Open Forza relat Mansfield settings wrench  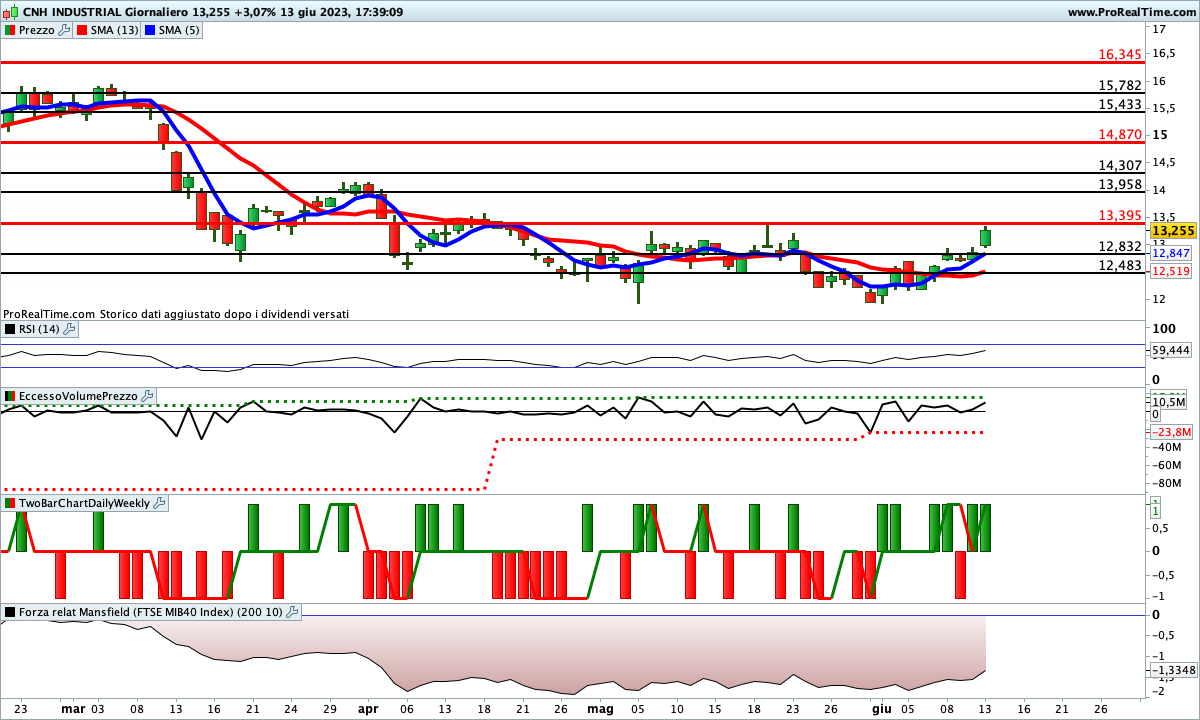tap(292, 612)
